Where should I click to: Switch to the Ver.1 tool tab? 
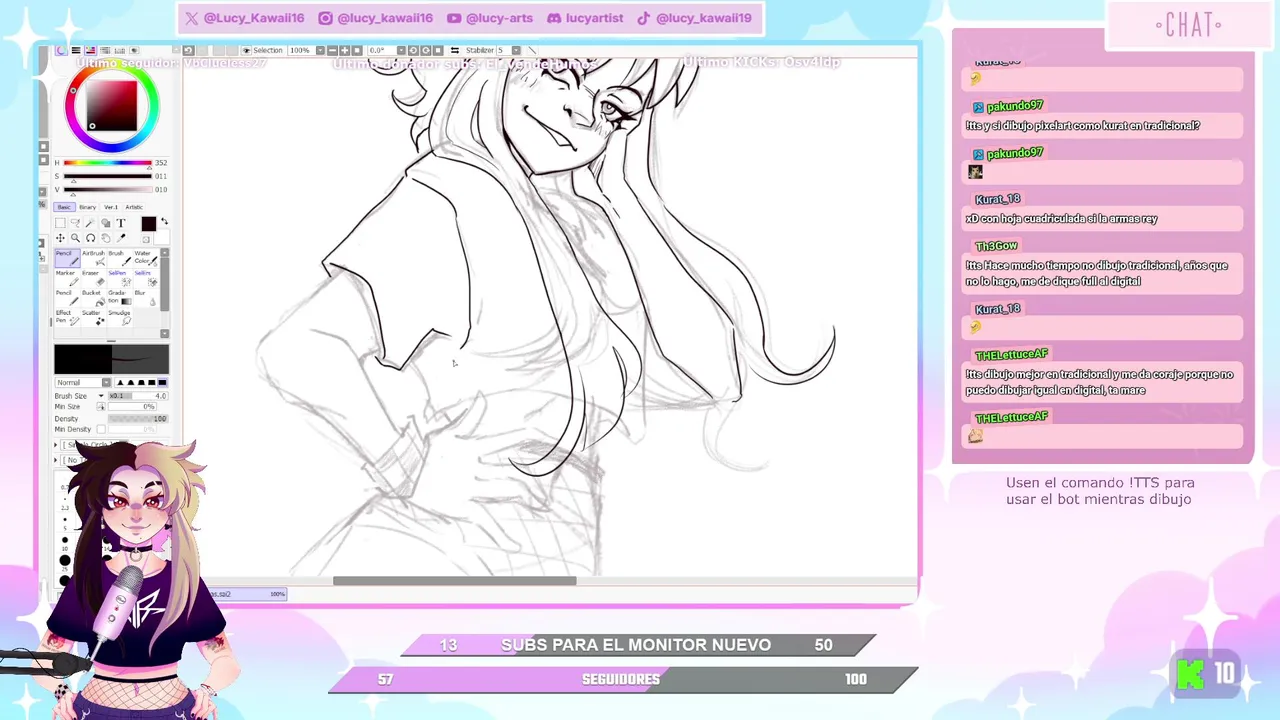[x=111, y=207]
